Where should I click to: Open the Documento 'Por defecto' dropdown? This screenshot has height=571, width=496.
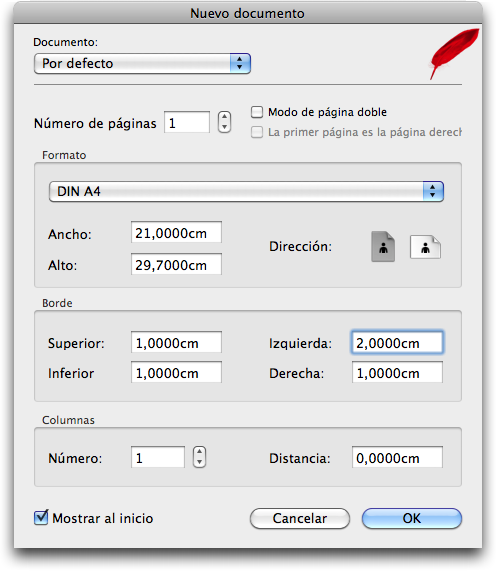142,63
